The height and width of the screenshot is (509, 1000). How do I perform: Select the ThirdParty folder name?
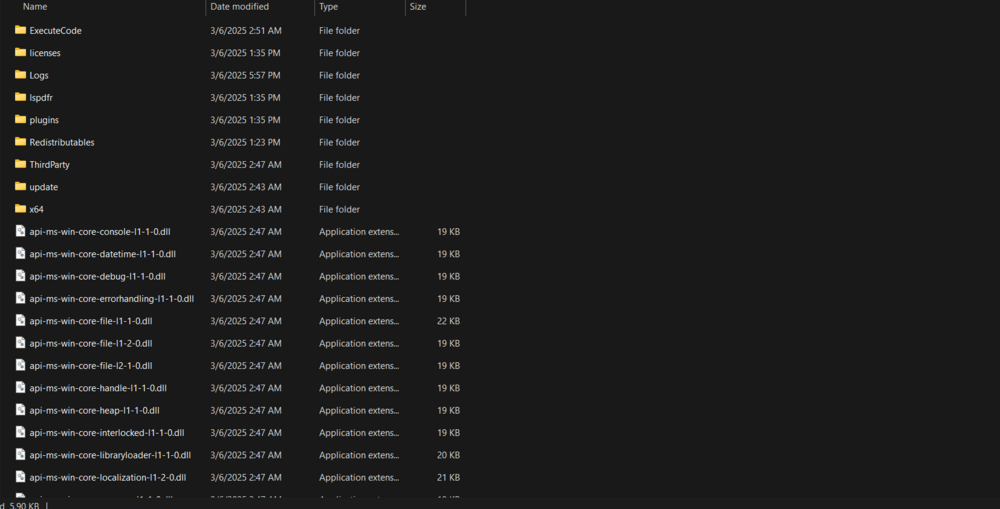50,165
